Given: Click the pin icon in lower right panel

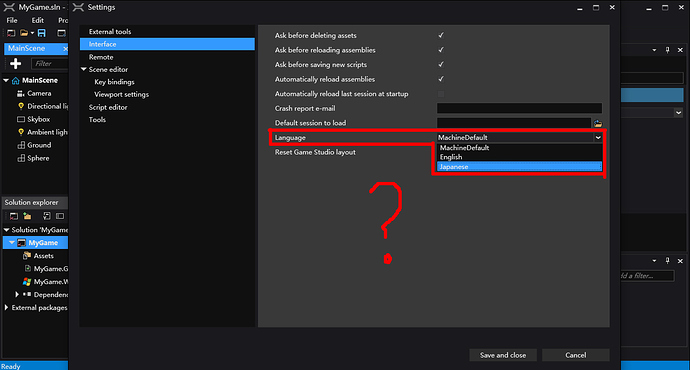Looking at the screenshot, I should (667, 261).
